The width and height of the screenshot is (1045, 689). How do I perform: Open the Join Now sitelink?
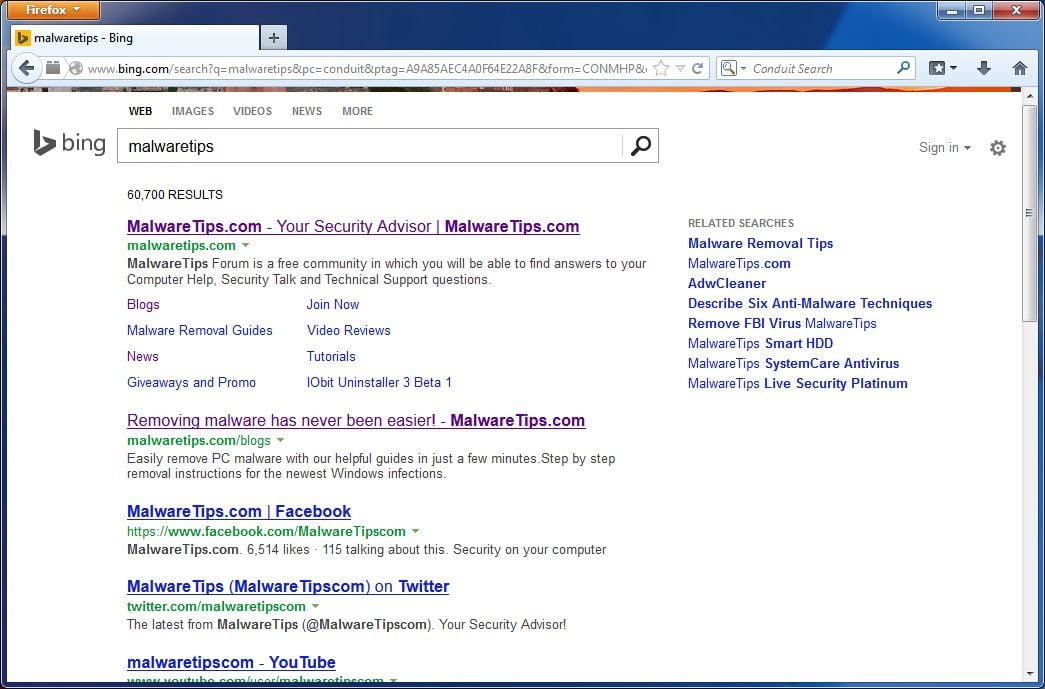(333, 305)
